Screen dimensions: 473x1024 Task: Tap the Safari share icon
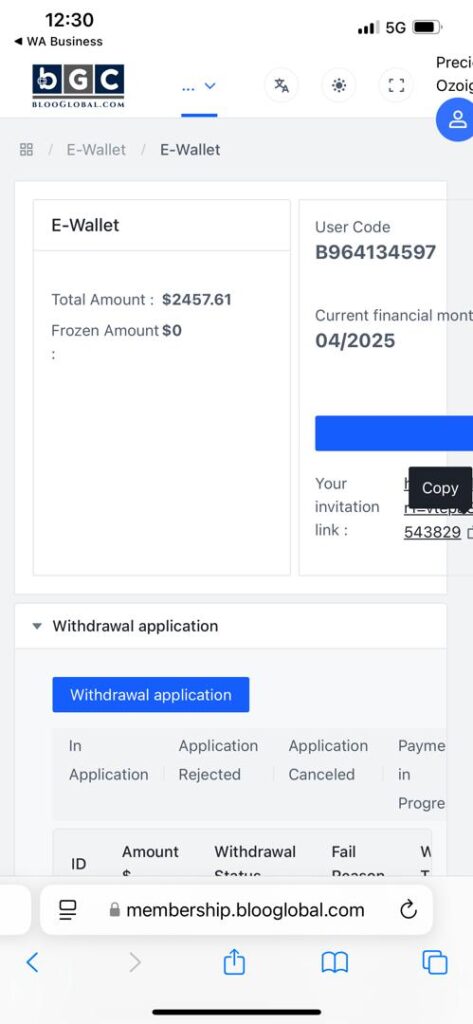pyautogui.click(x=234, y=961)
